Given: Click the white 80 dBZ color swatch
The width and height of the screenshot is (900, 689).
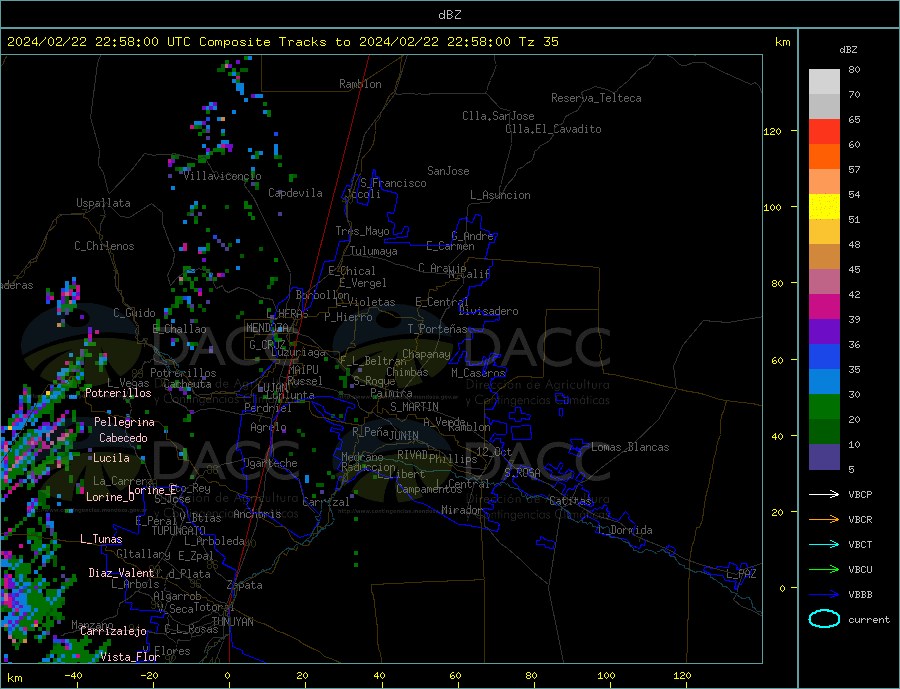Looking at the screenshot, I should [824, 82].
